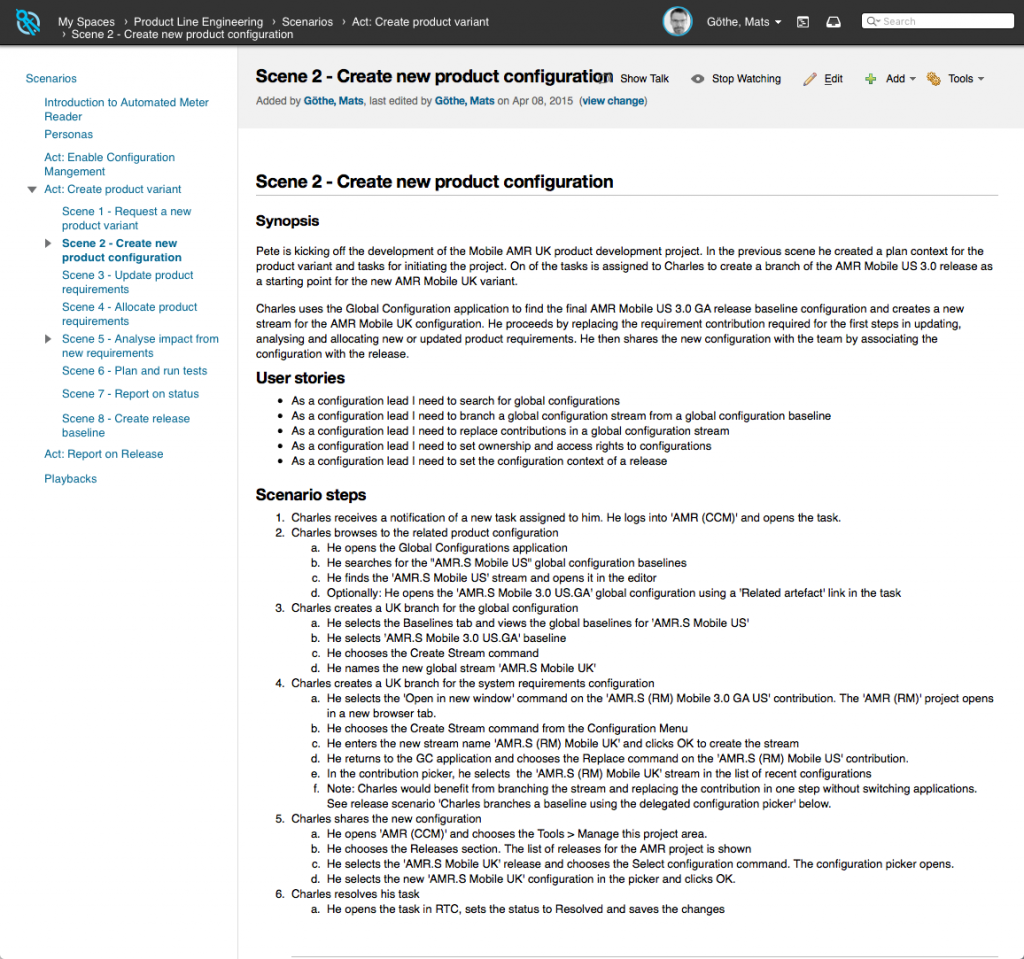The image size is (1024, 959).
Task: Select 'Act: Create product variant' sidebar link
Action: [113, 189]
